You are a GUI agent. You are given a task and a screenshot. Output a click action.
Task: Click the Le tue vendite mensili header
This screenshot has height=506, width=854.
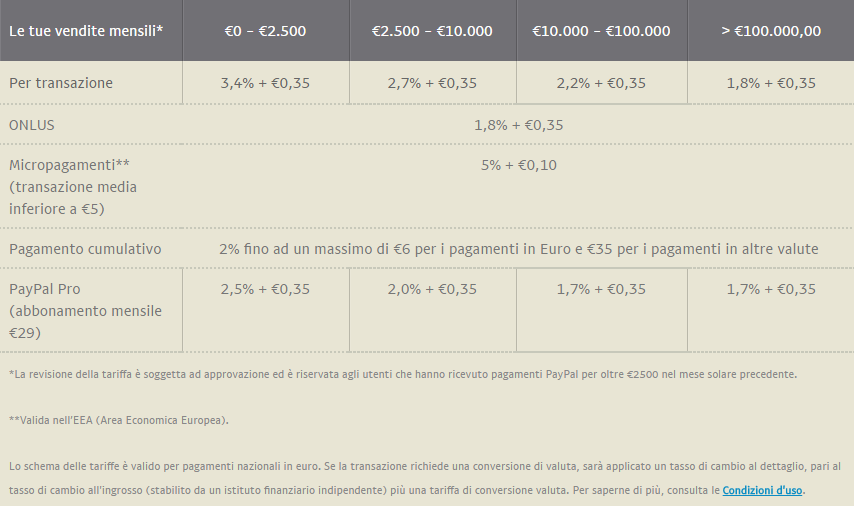(86, 31)
